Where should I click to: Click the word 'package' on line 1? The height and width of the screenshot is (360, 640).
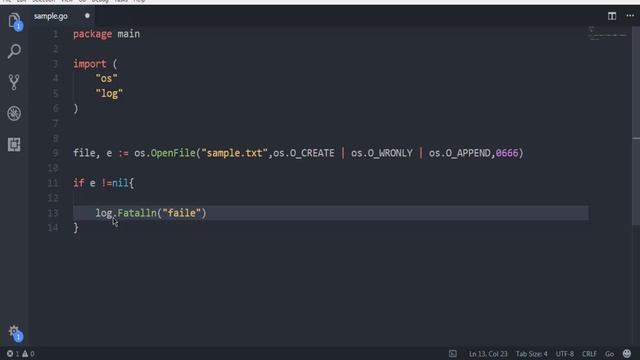[92, 34]
